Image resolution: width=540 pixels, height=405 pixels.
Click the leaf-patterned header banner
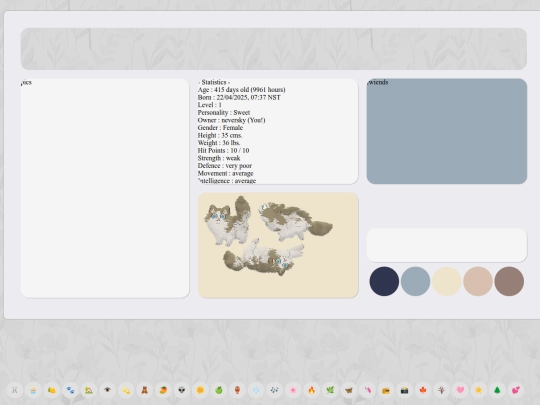(x=274, y=49)
